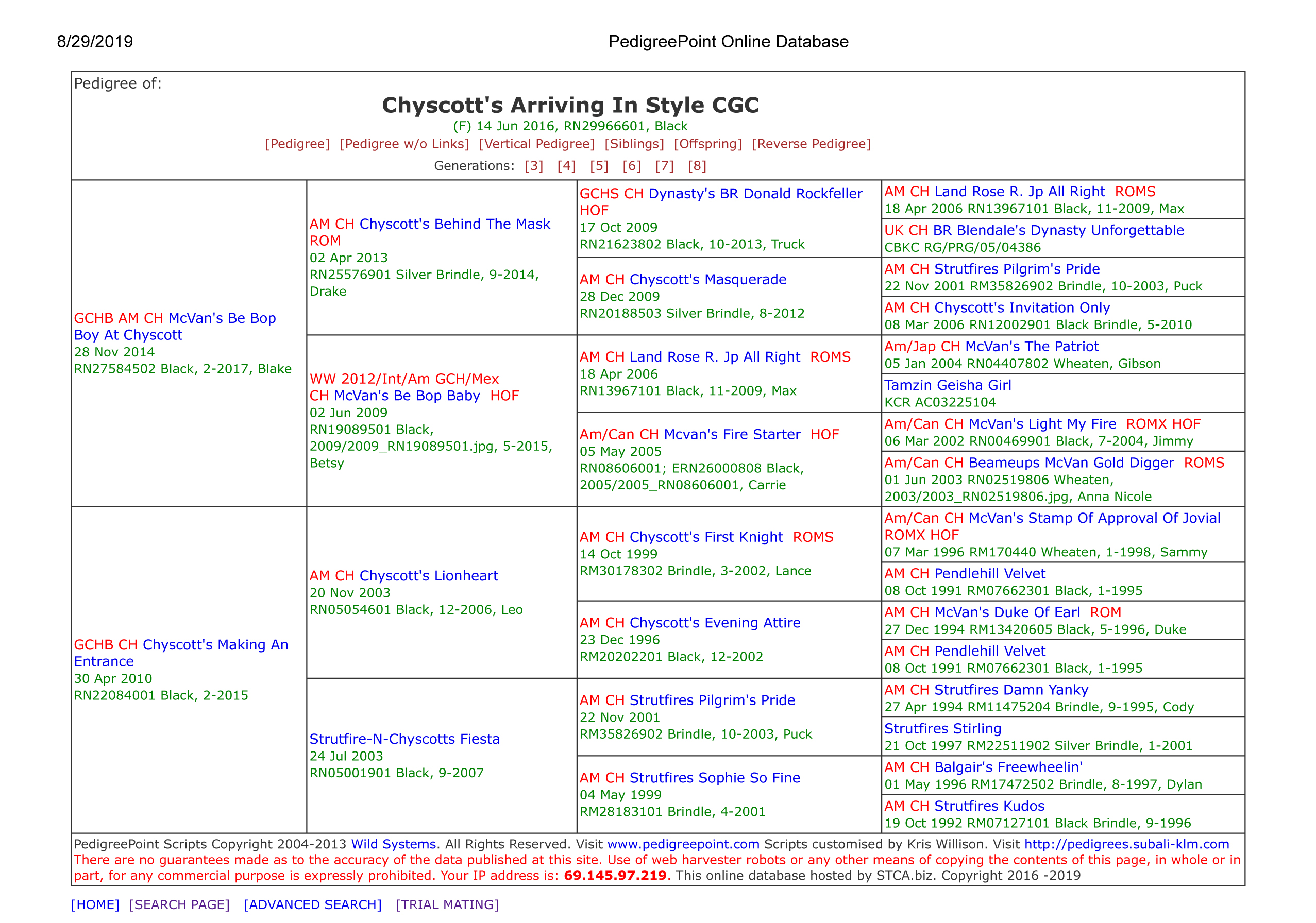Screen dimensions: 1316x923
Task: Show the [Siblings] list
Action: (x=634, y=144)
